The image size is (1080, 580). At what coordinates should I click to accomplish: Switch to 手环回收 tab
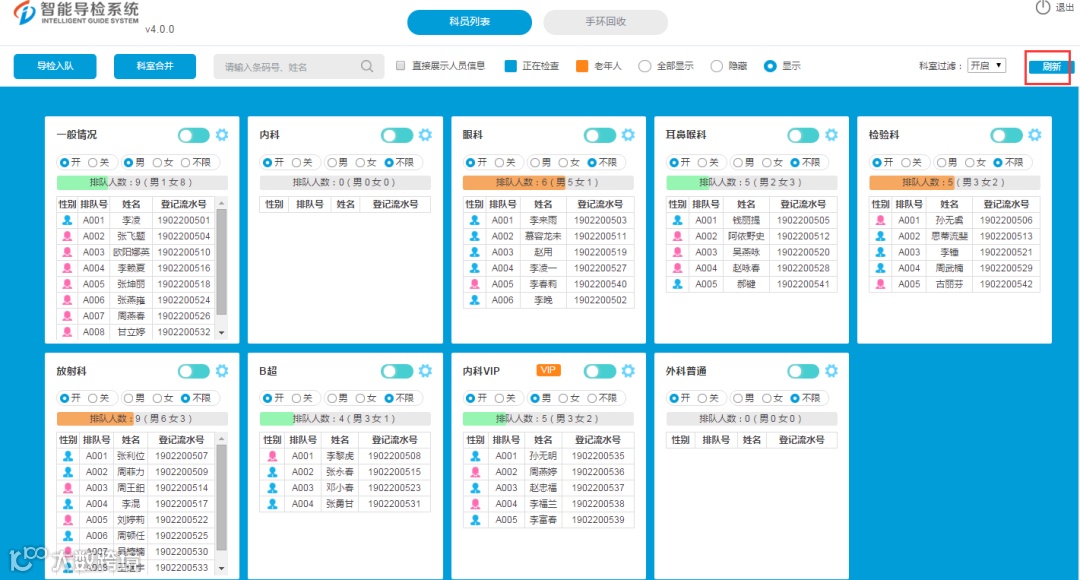pyautogui.click(x=605, y=21)
